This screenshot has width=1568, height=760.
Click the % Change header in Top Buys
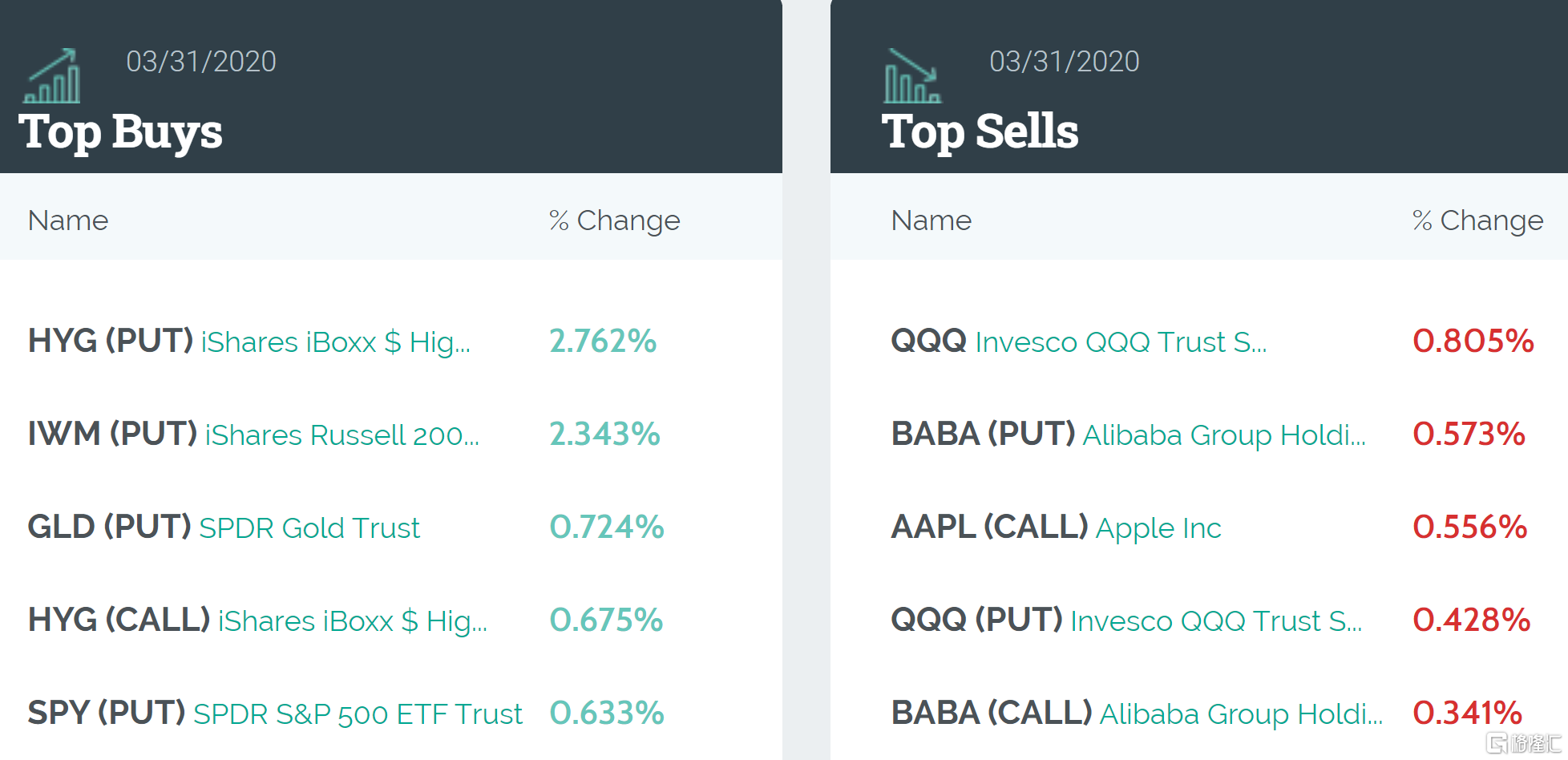(x=614, y=220)
